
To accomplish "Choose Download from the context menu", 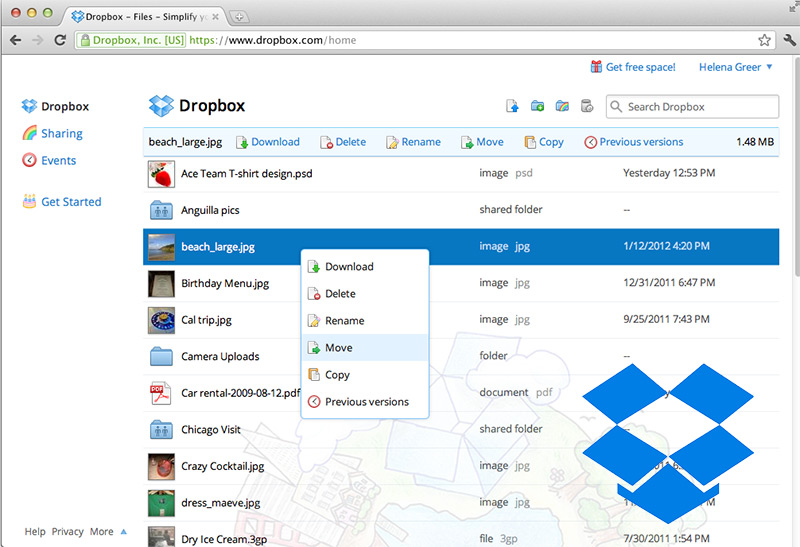I will 365,266.
